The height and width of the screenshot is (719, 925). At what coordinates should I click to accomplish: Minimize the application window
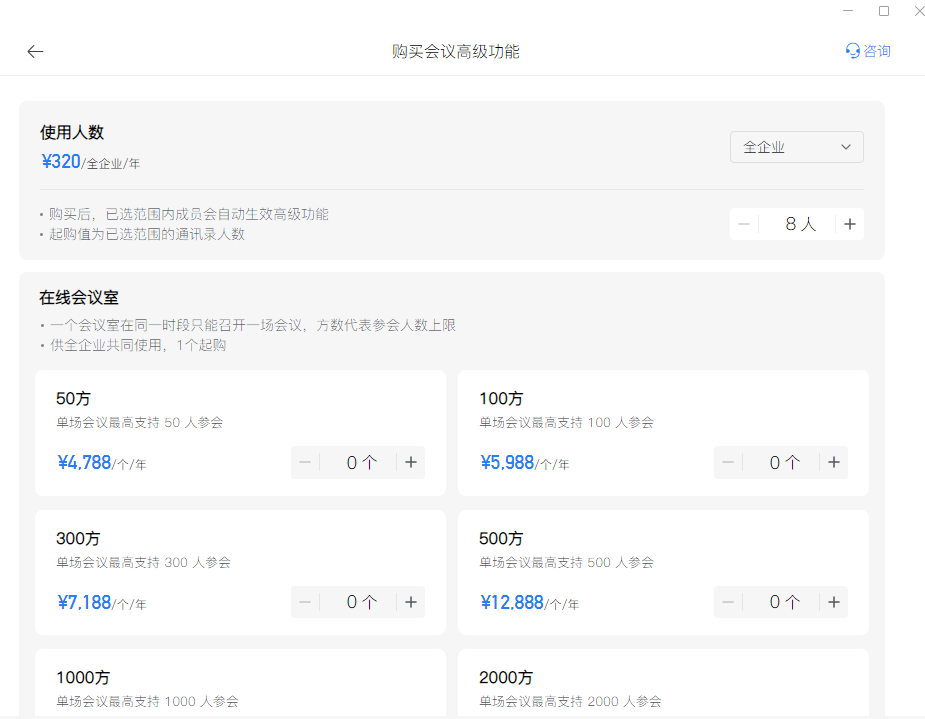(x=848, y=11)
